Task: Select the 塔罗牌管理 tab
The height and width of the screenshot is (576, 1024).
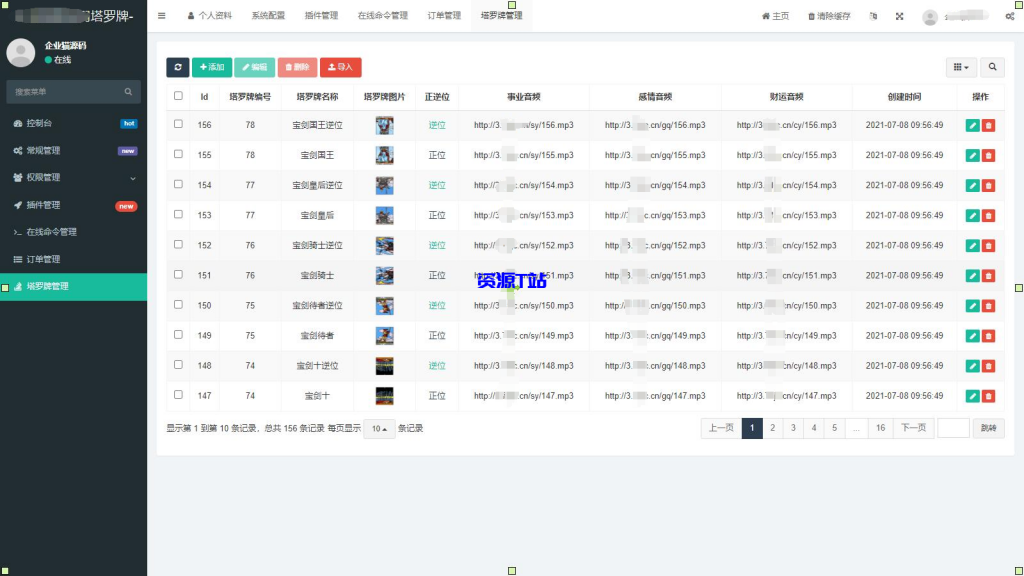Action: tap(500, 16)
